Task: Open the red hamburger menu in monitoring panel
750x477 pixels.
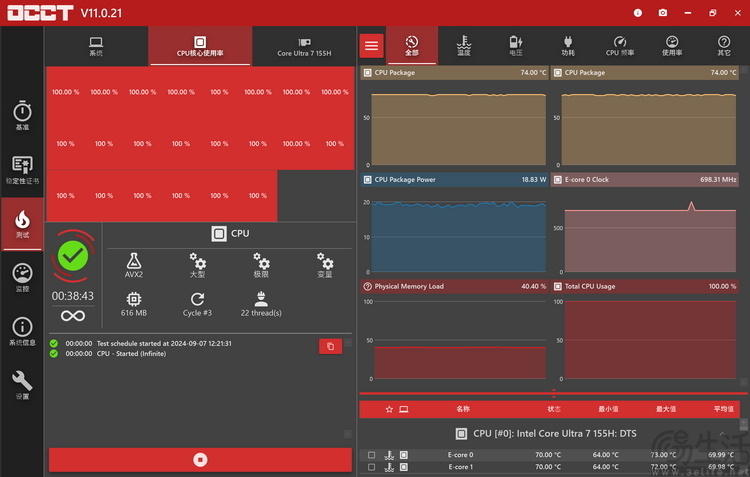Action: pos(372,46)
